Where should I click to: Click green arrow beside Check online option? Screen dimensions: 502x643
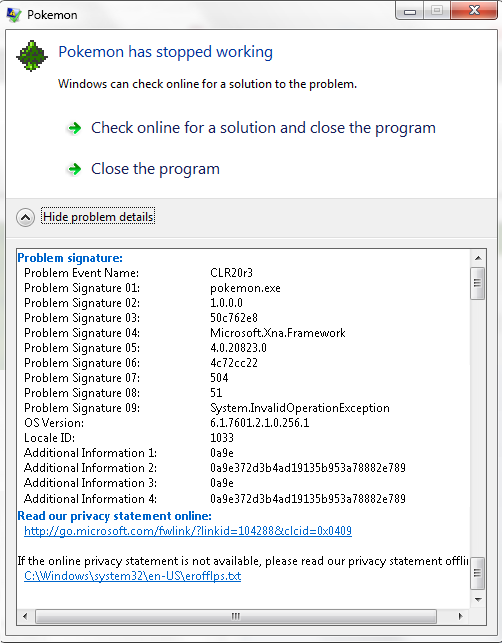click(x=74, y=128)
